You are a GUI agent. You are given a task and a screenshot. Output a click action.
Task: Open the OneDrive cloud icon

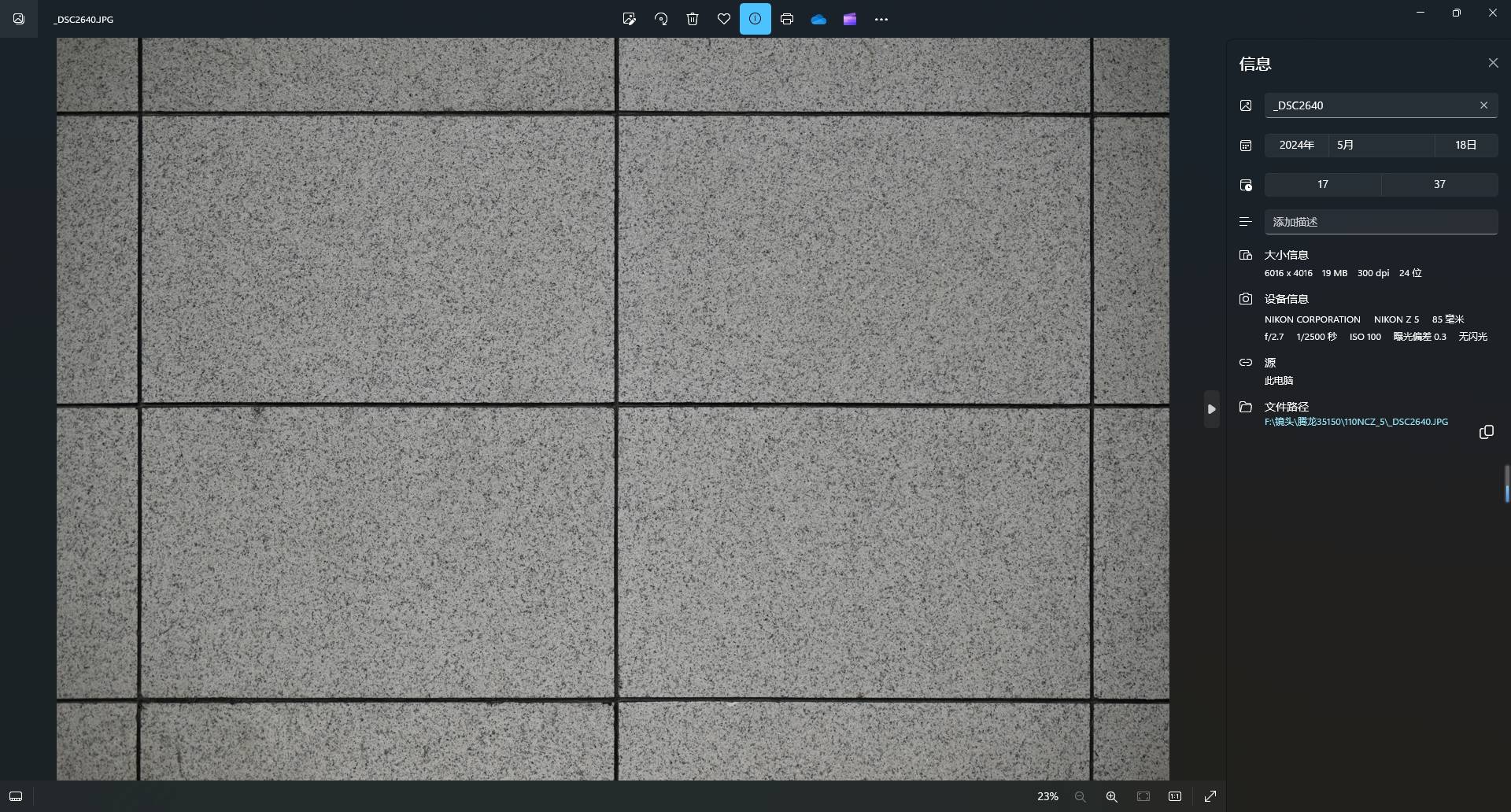point(818,19)
